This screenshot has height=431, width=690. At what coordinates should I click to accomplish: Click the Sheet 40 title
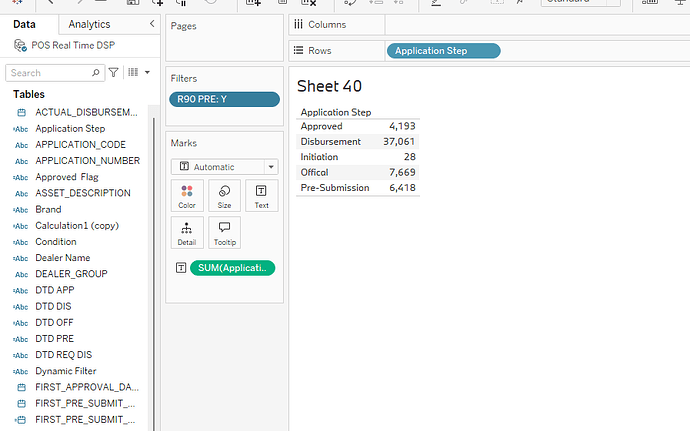point(329,86)
